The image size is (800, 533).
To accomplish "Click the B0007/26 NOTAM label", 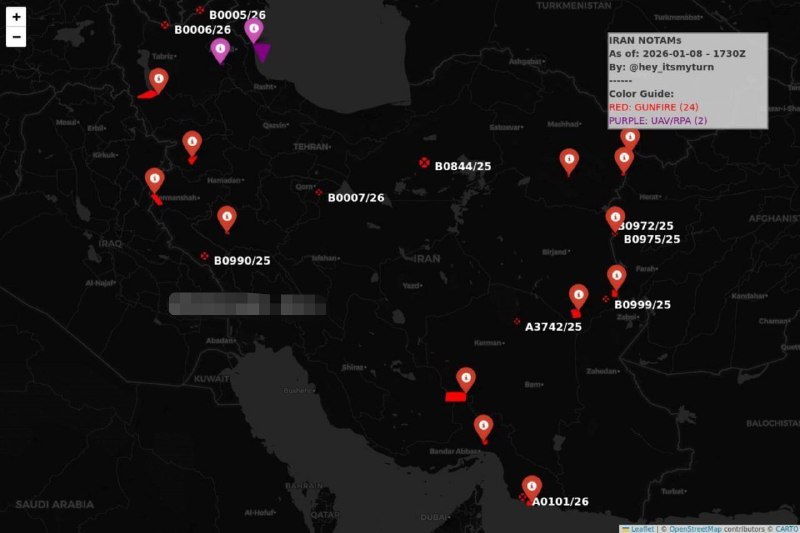I will coord(356,198).
